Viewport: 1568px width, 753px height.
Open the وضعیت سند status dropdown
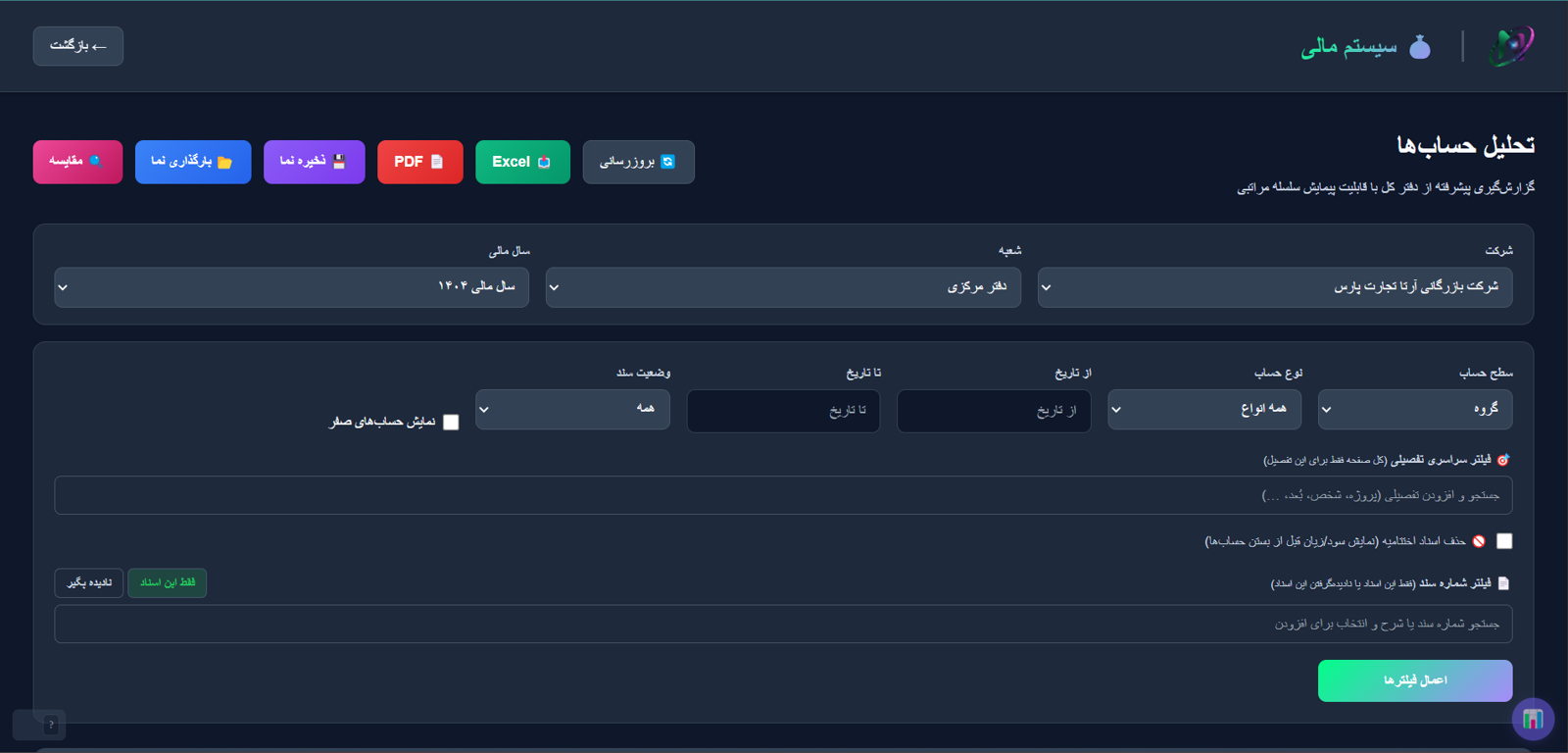click(x=573, y=410)
